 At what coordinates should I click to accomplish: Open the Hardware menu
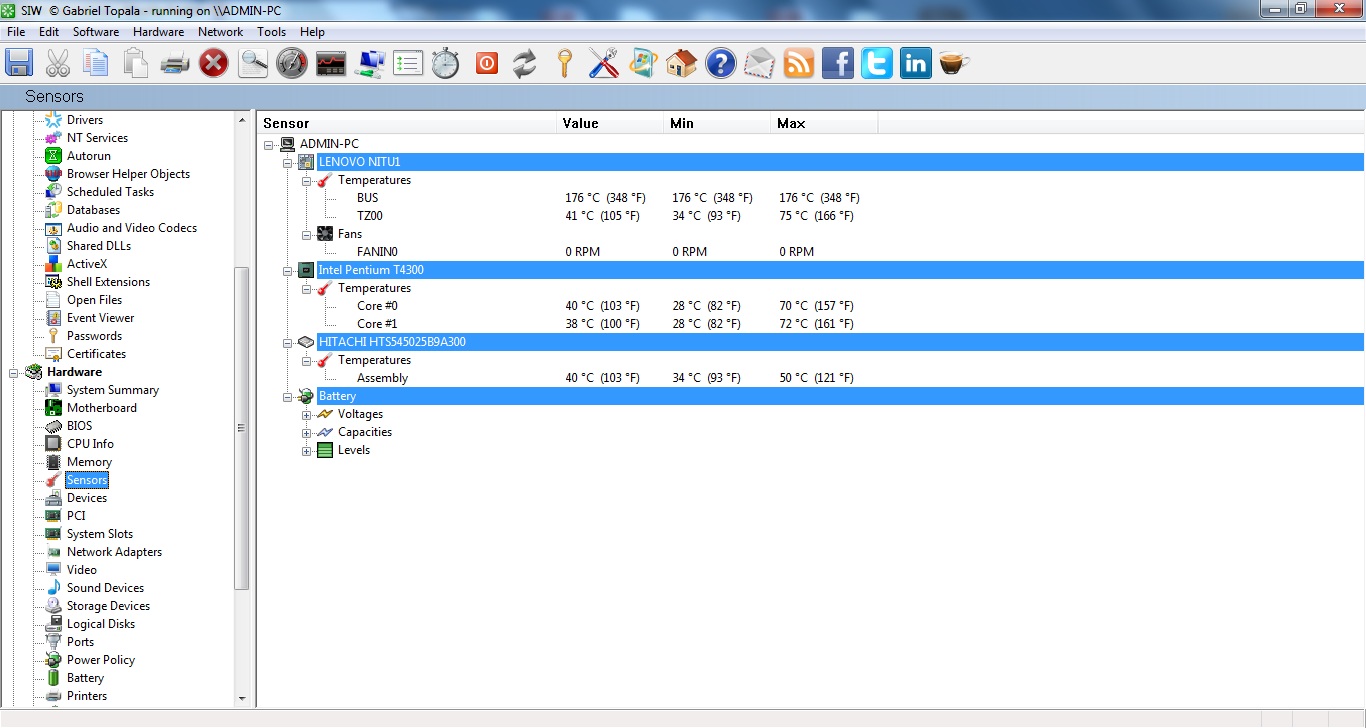[x=158, y=32]
